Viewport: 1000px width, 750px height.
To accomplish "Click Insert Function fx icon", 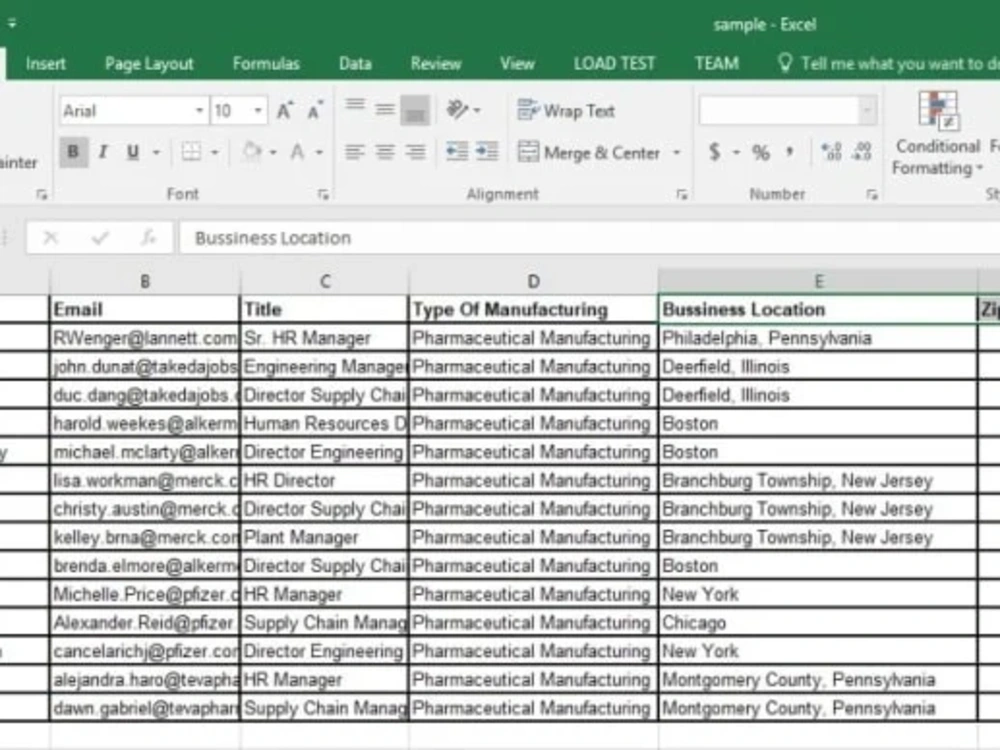I will (148, 238).
